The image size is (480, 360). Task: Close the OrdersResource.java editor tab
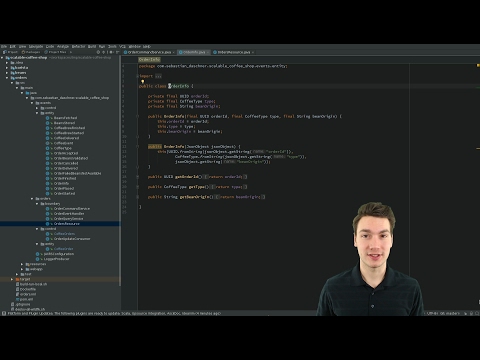[x=253, y=52]
